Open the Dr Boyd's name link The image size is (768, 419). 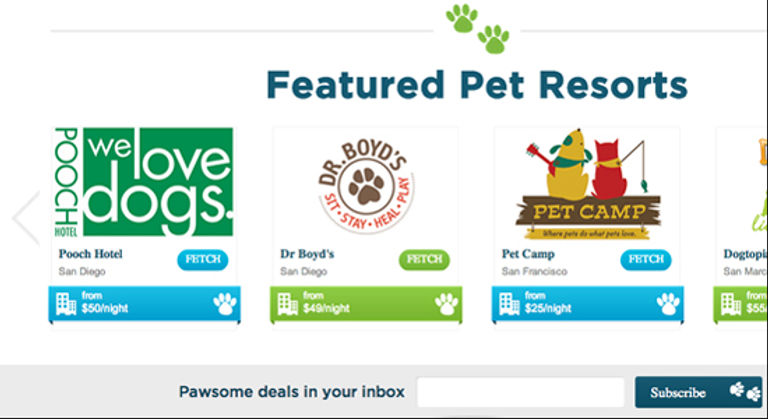[307, 254]
